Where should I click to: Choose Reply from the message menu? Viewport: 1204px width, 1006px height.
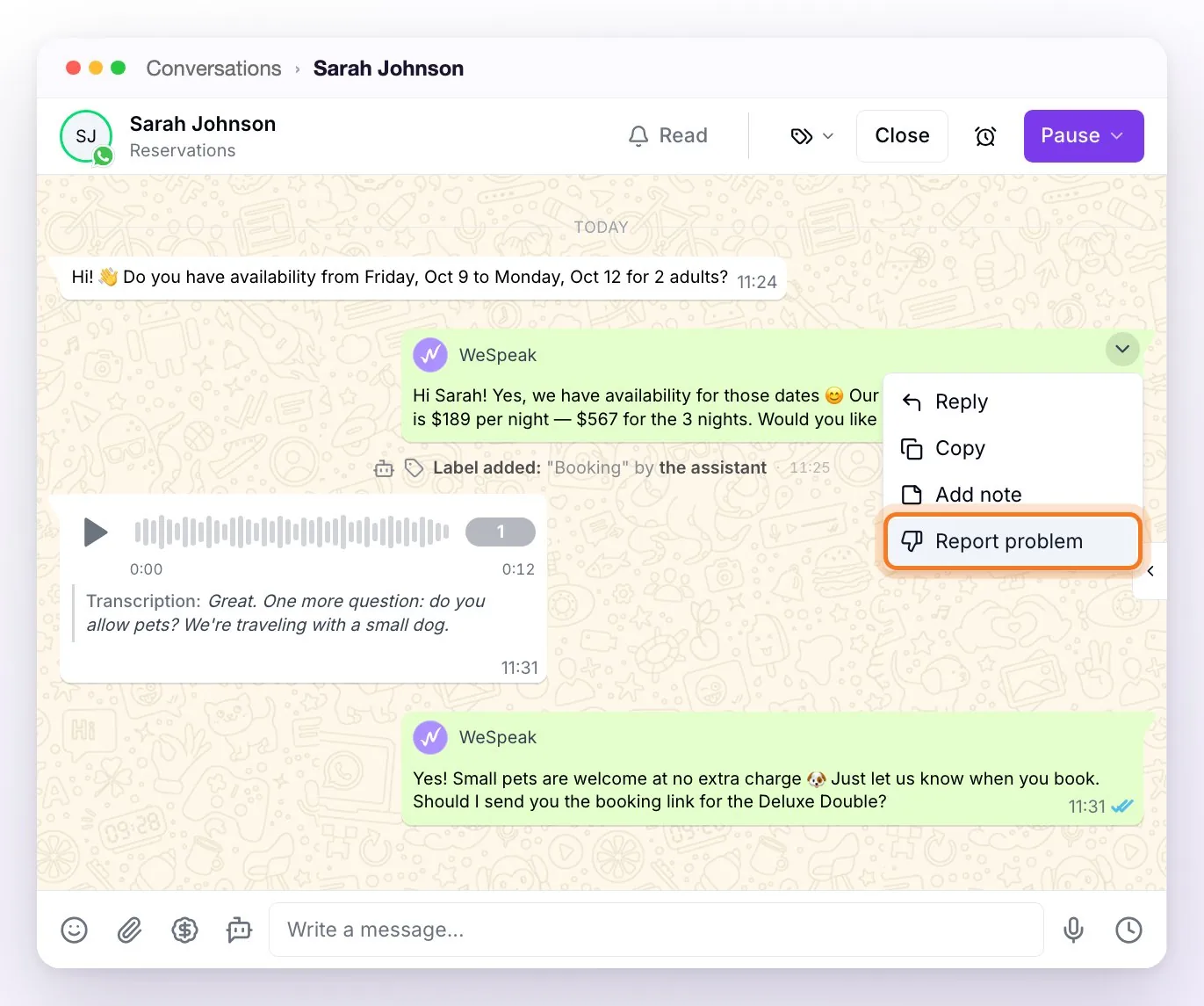point(1013,402)
